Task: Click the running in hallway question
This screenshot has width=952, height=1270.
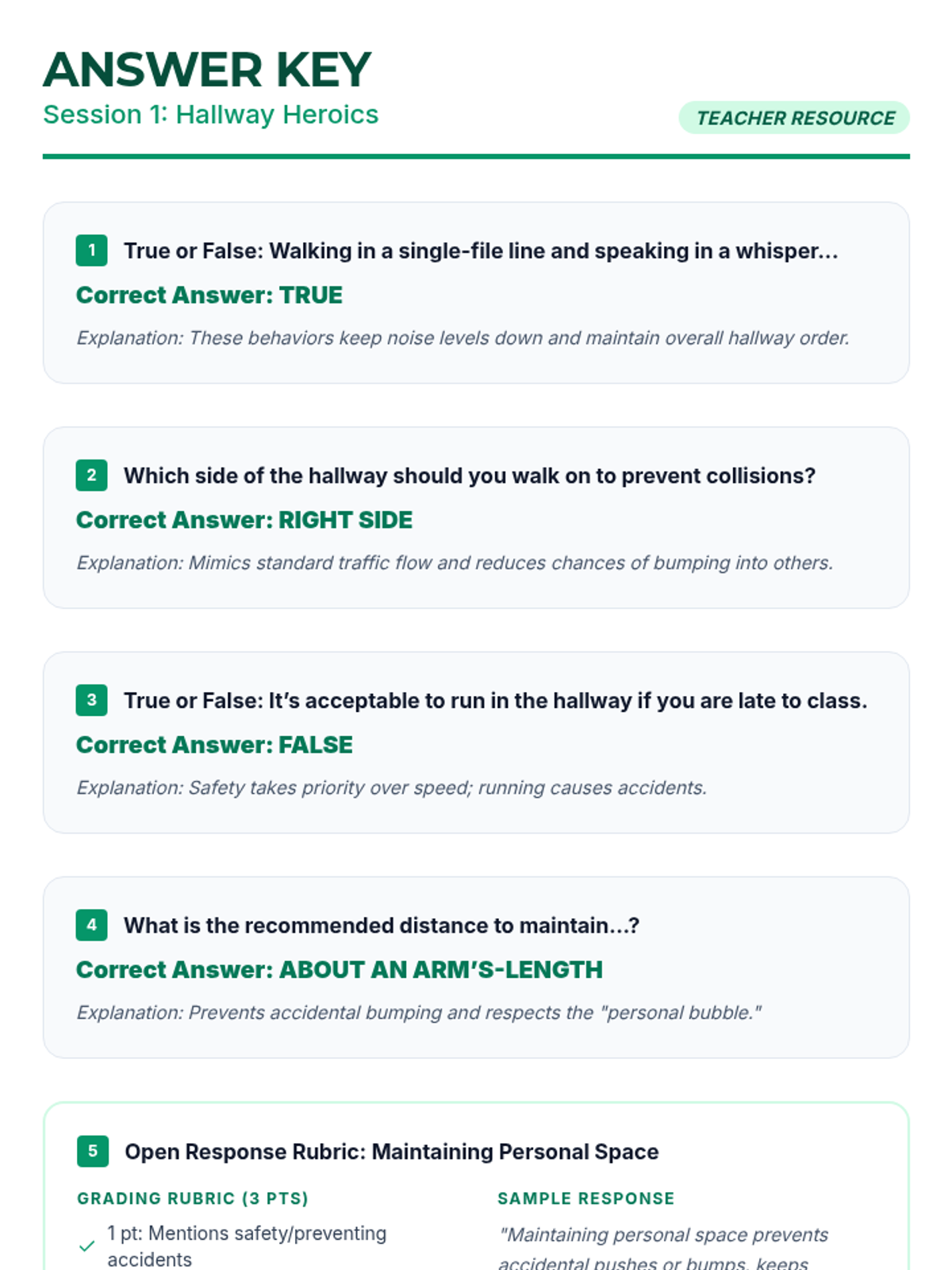Action: [x=495, y=701]
